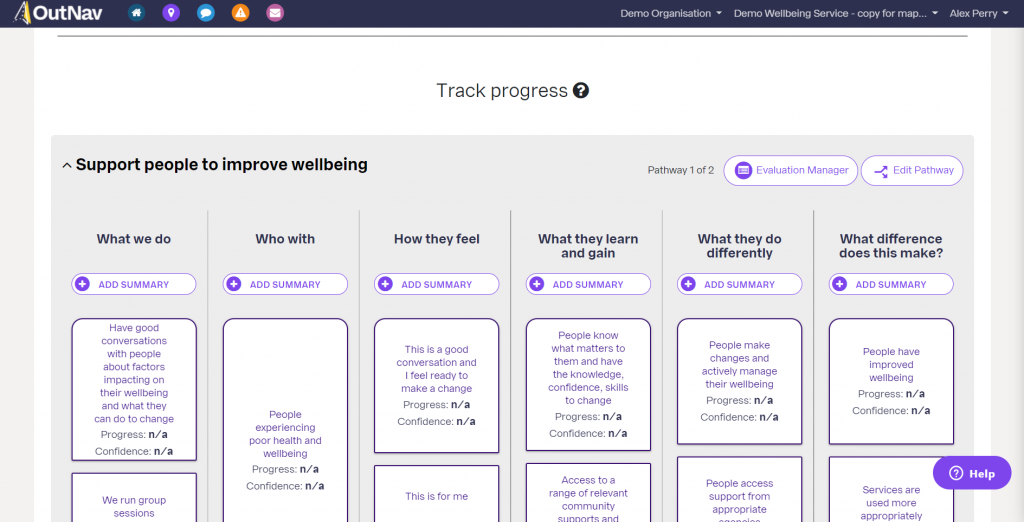Add summary under How they feel
This screenshot has height=522, width=1024.
pos(436,284)
